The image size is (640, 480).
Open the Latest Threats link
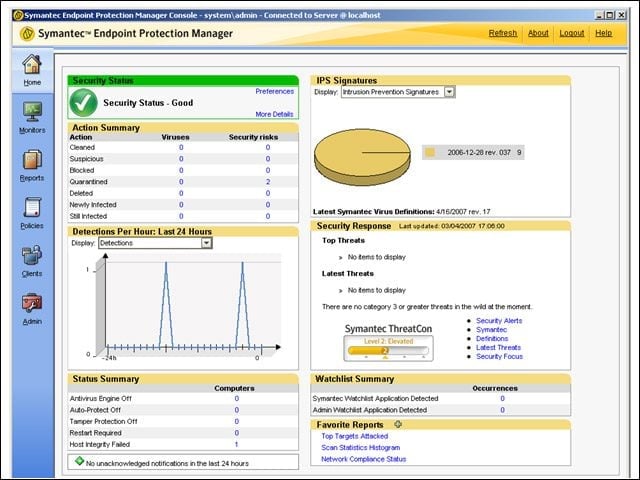point(498,348)
